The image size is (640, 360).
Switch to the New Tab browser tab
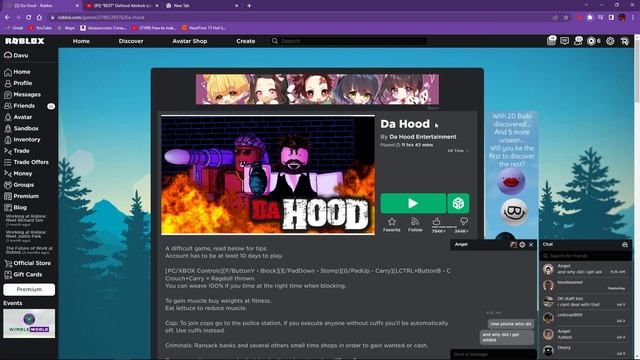[201, 6]
